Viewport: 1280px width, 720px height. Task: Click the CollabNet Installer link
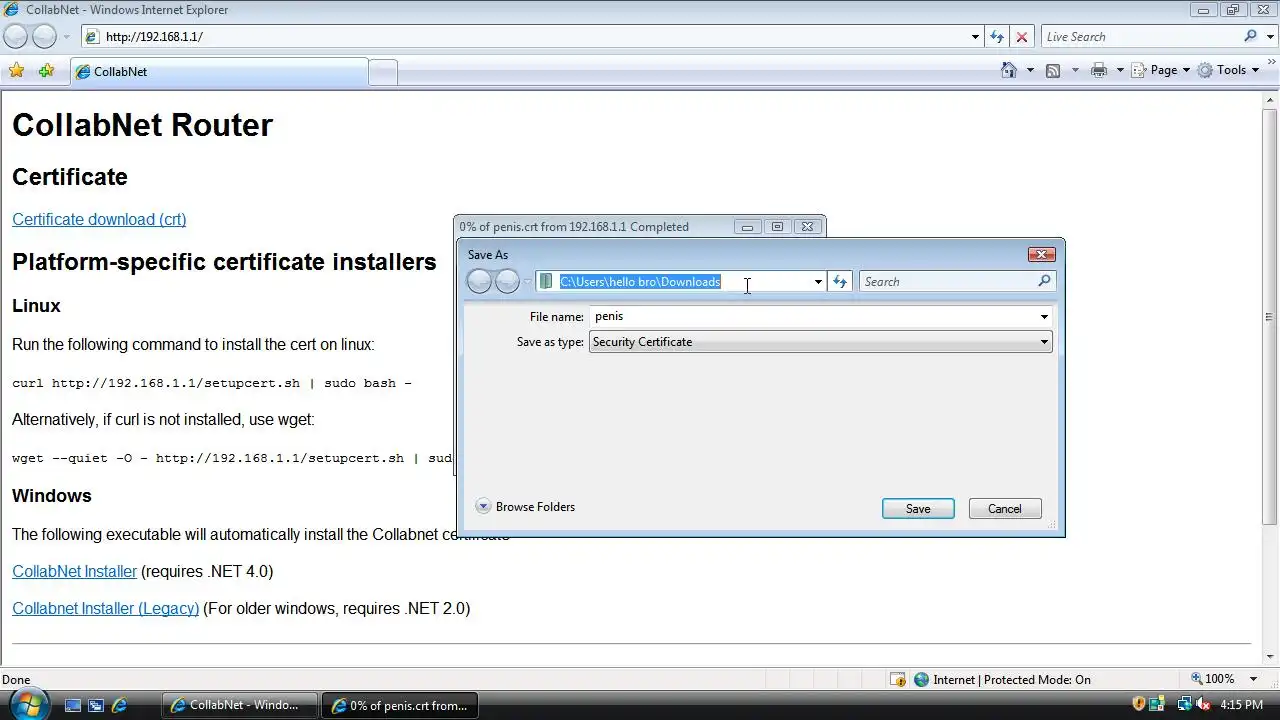(74, 571)
